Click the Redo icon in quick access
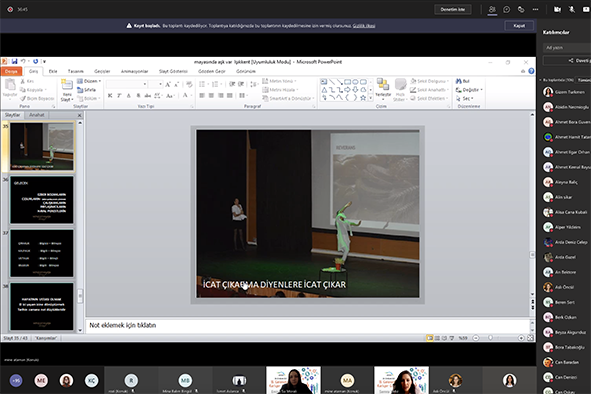Image resolution: width=591 pixels, height=394 pixels. tap(35, 61)
